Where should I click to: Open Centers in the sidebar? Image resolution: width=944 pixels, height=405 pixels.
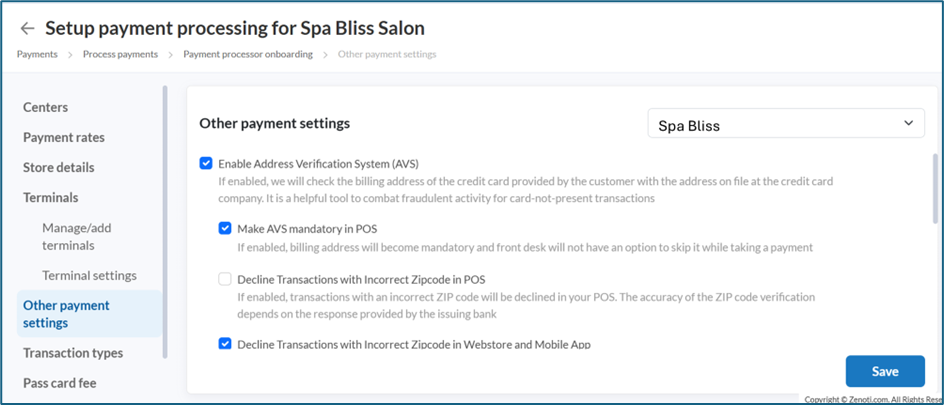(x=46, y=107)
